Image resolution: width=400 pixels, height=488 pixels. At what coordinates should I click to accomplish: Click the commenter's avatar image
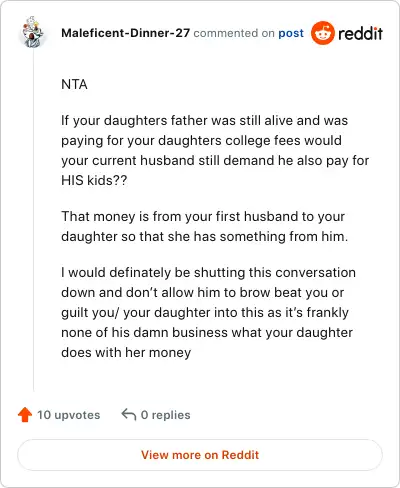coord(32,32)
